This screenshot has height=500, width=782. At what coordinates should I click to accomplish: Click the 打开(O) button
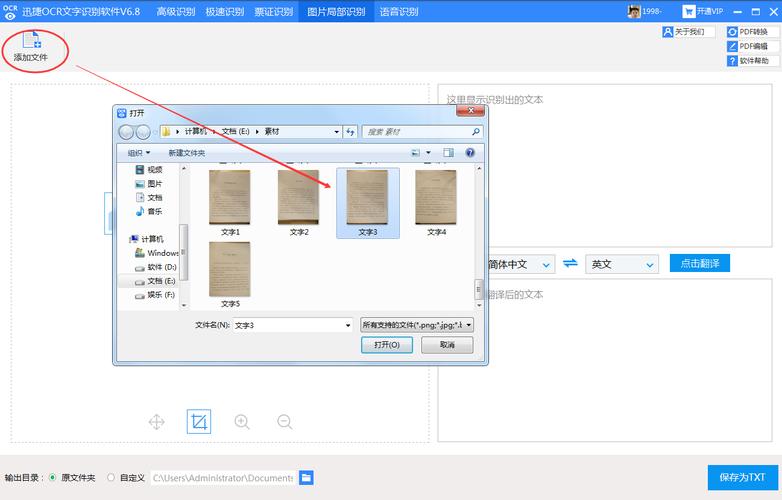387,345
